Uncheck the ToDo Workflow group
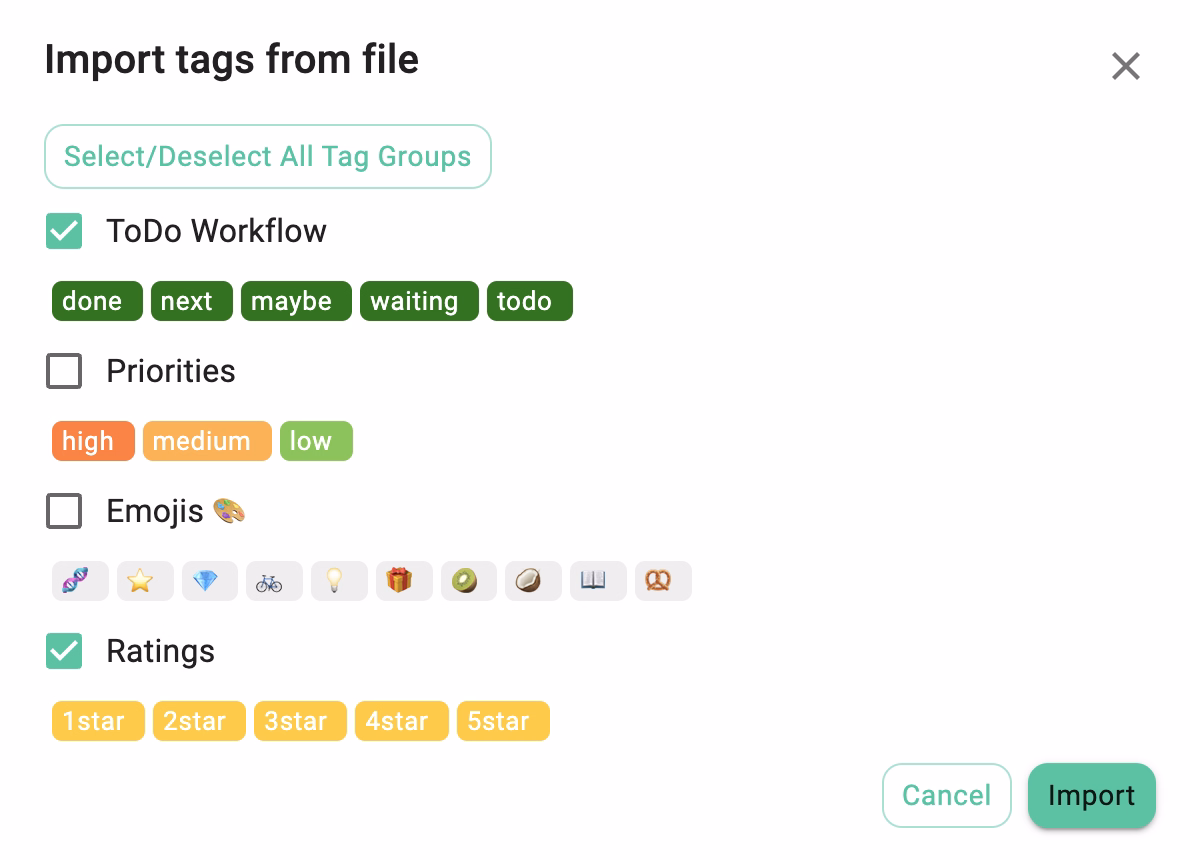The width and height of the screenshot is (1190, 860). 64,231
